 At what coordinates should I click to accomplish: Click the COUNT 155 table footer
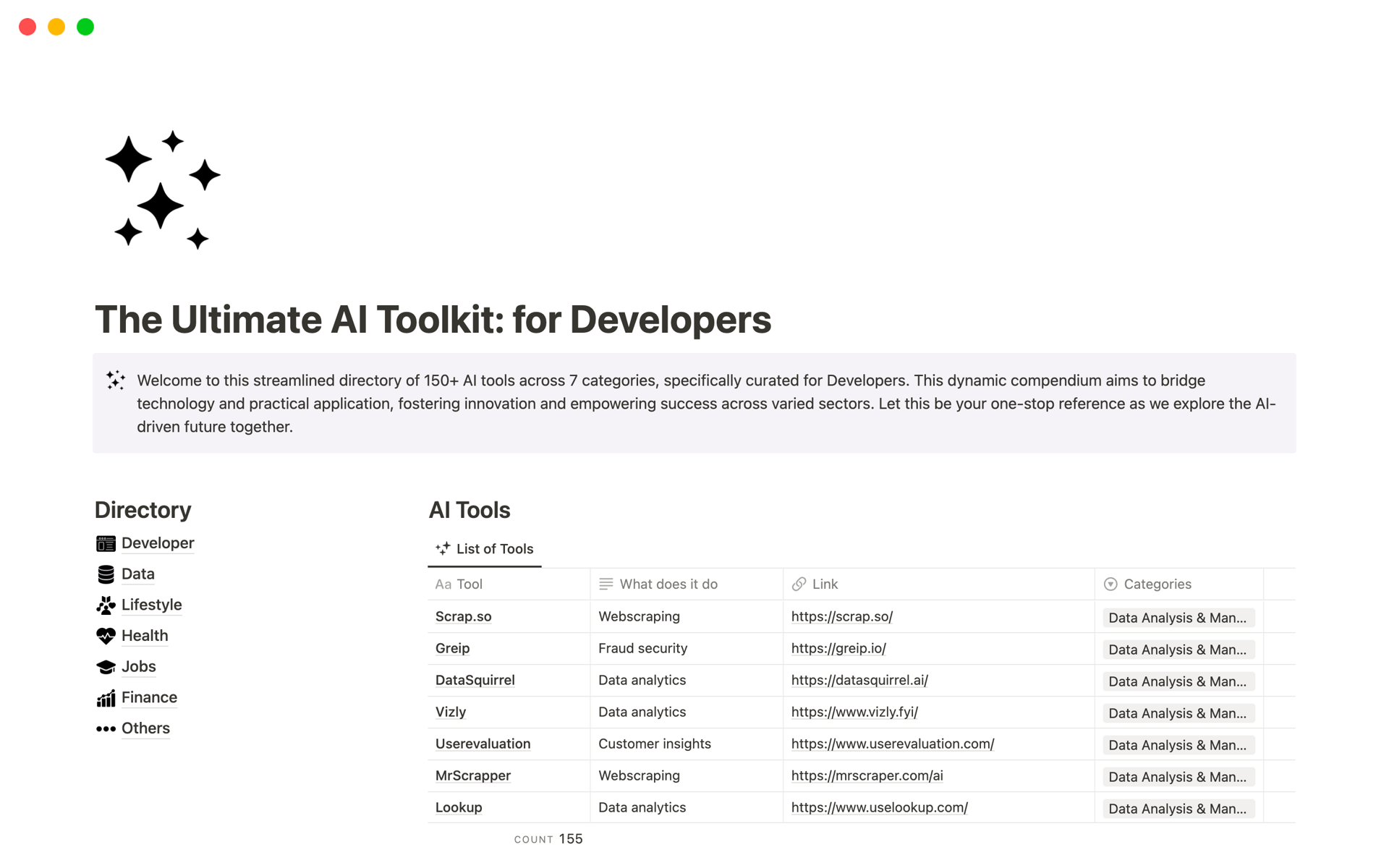tap(548, 839)
